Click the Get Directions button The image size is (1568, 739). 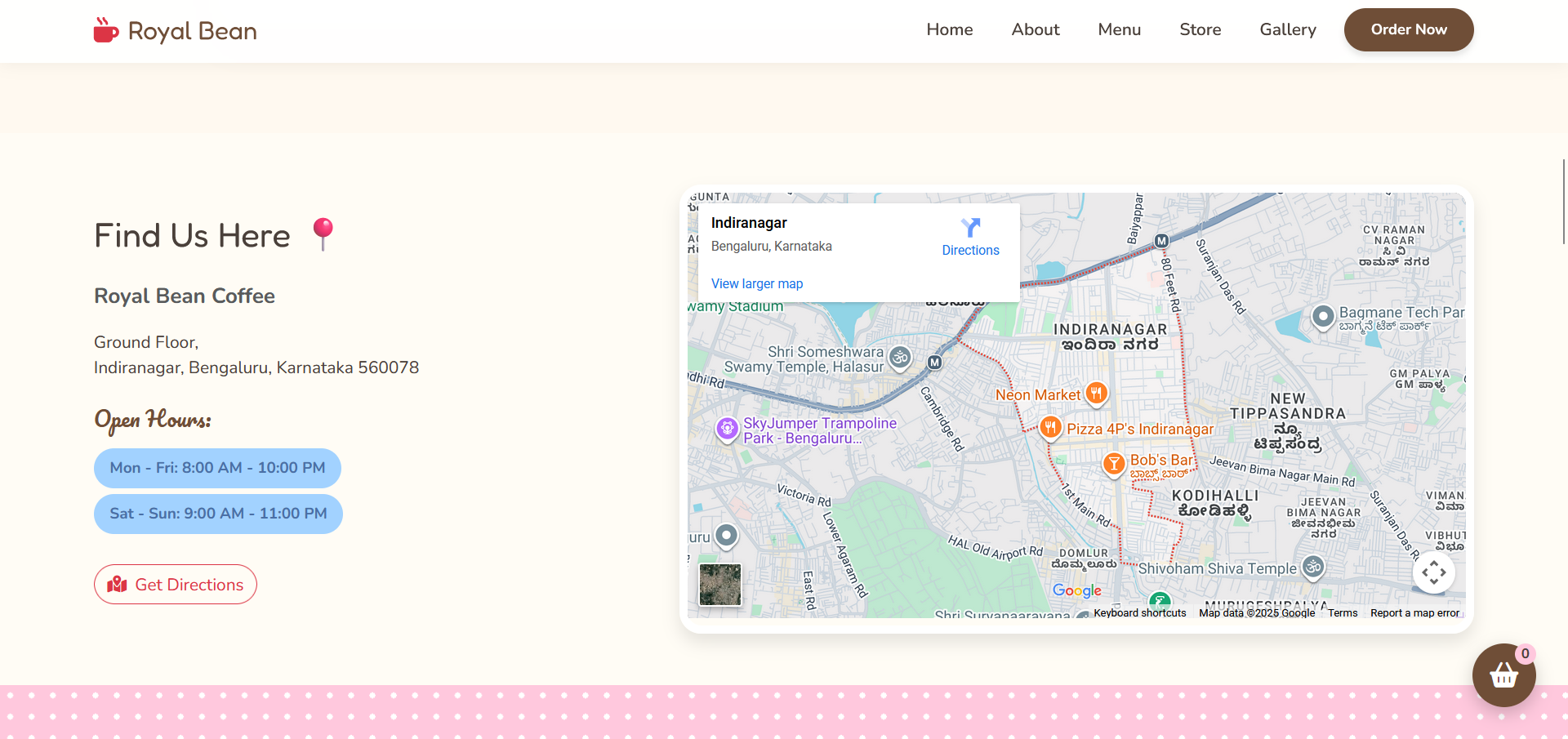point(175,584)
